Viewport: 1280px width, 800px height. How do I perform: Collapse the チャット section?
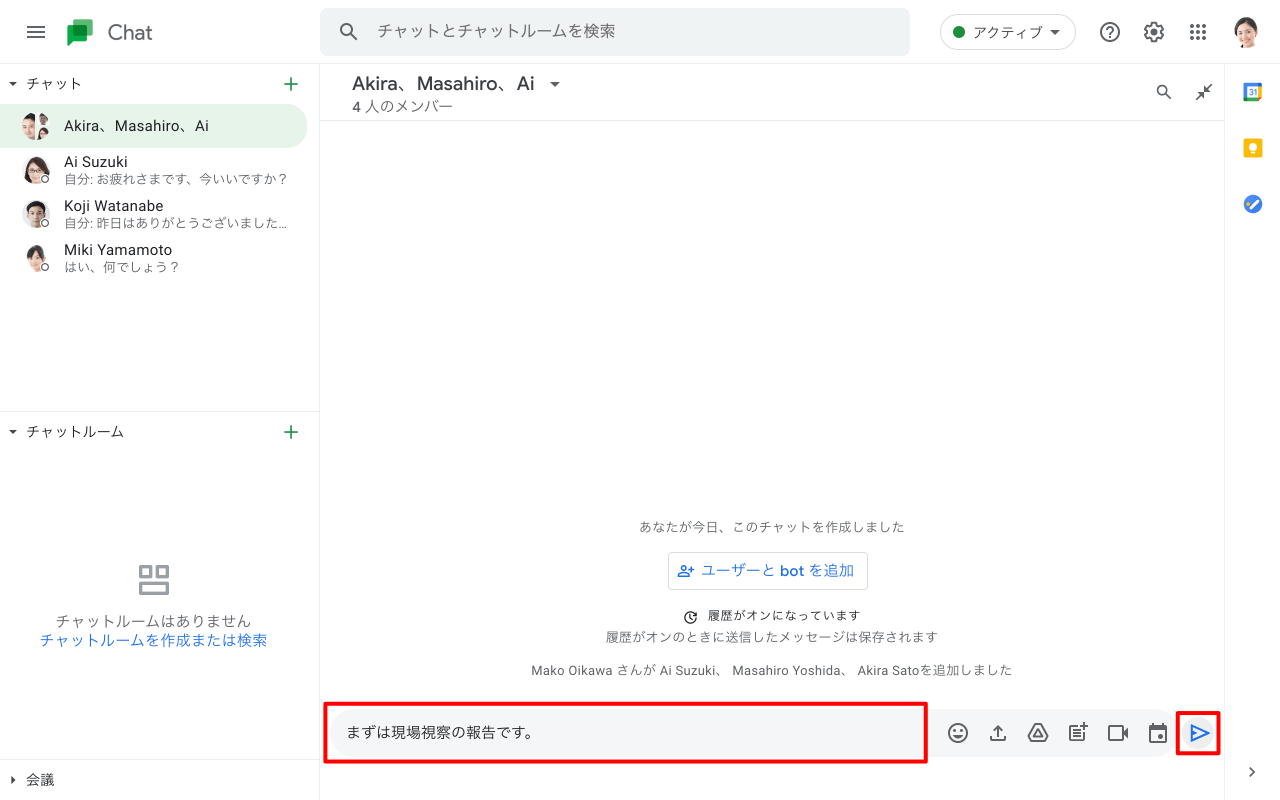click(x=13, y=84)
